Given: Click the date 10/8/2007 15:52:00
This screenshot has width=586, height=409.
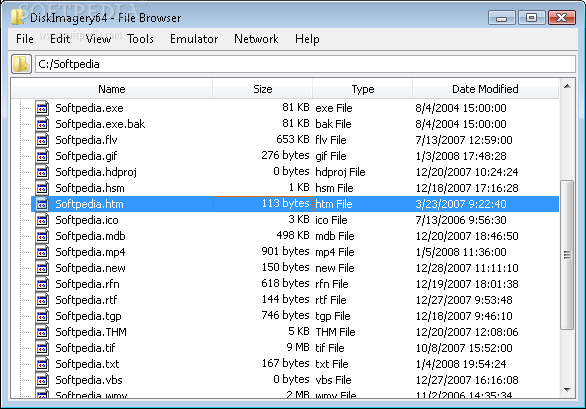Looking at the screenshot, I should coord(464,348).
